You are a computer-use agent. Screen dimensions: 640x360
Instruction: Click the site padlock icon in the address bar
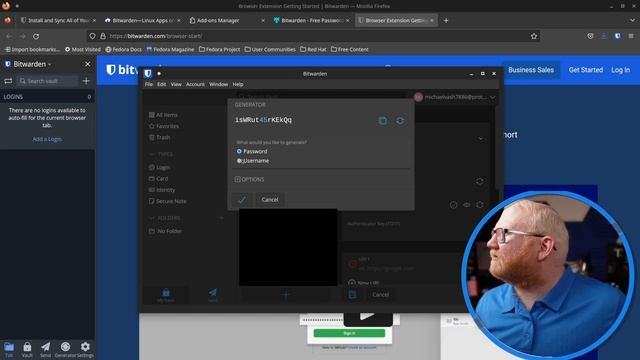coord(103,36)
